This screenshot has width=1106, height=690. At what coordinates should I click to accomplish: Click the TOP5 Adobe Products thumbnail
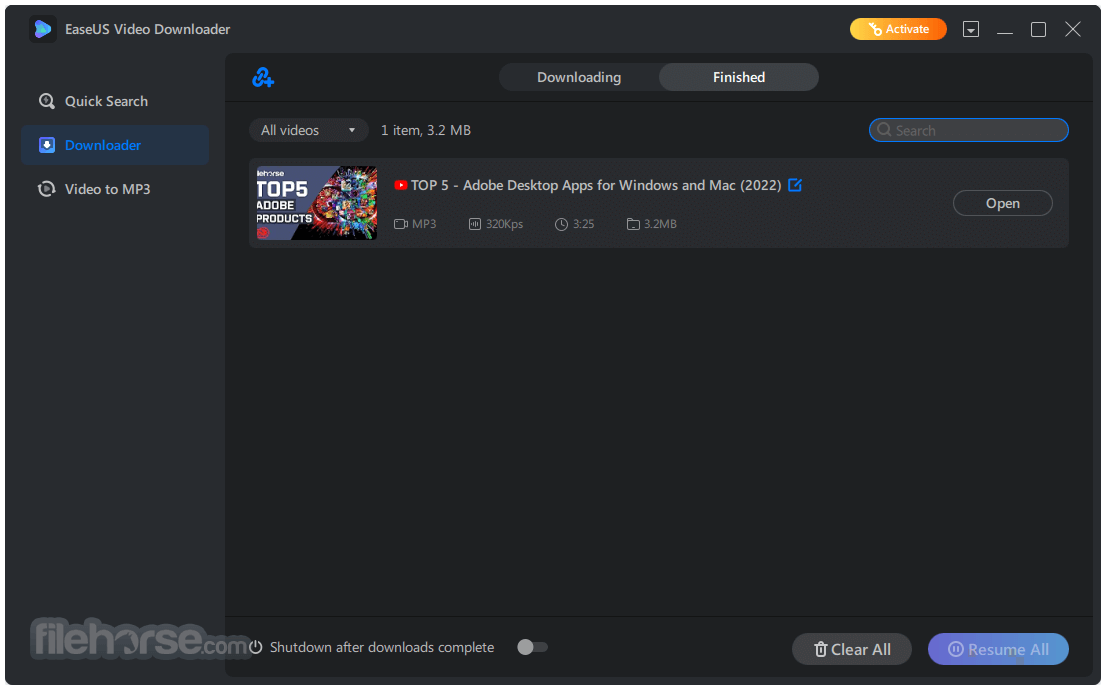point(317,203)
